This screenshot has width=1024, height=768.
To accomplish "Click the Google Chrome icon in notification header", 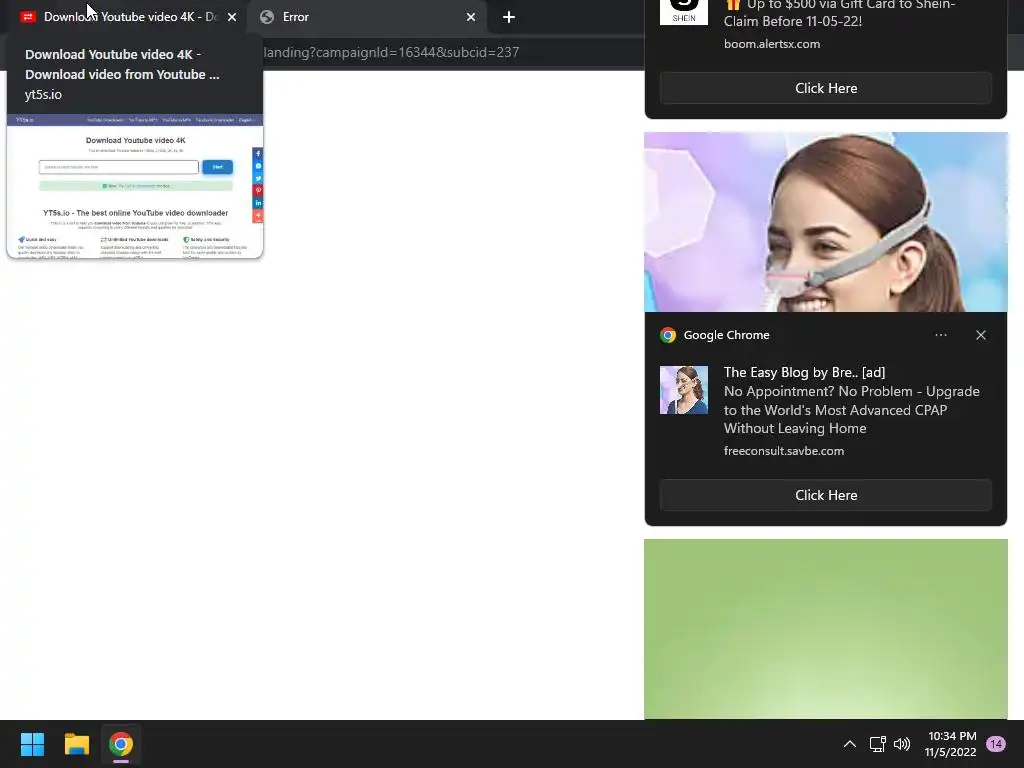I will tap(667, 335).
